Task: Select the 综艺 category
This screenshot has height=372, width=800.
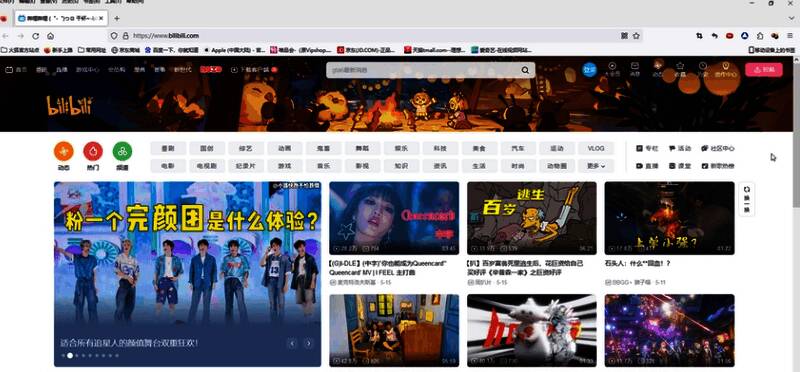Action: click(x=246, y=148)
